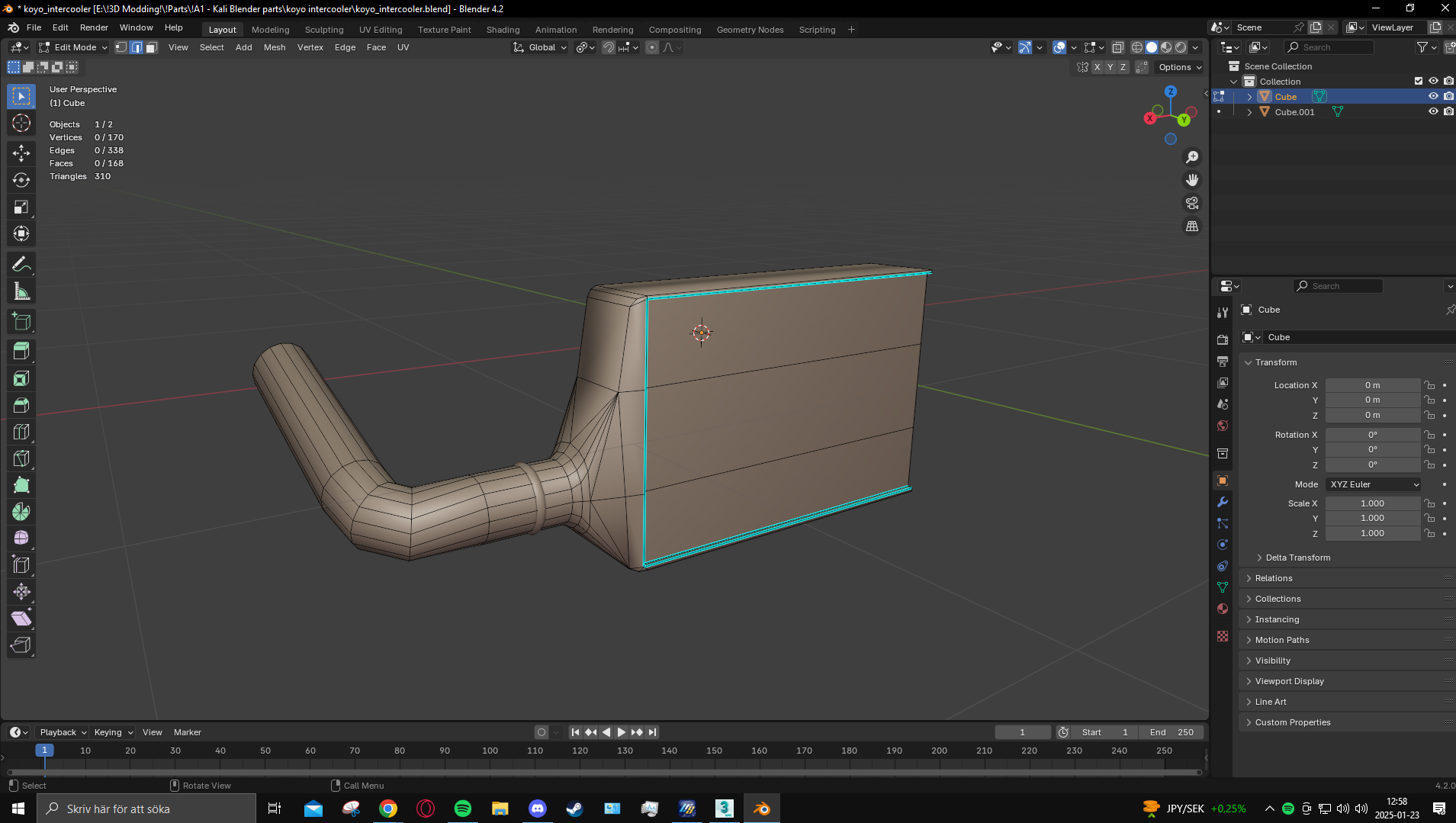
Task: Click the Spotify icon in taskbar
Action: [463, 809]
